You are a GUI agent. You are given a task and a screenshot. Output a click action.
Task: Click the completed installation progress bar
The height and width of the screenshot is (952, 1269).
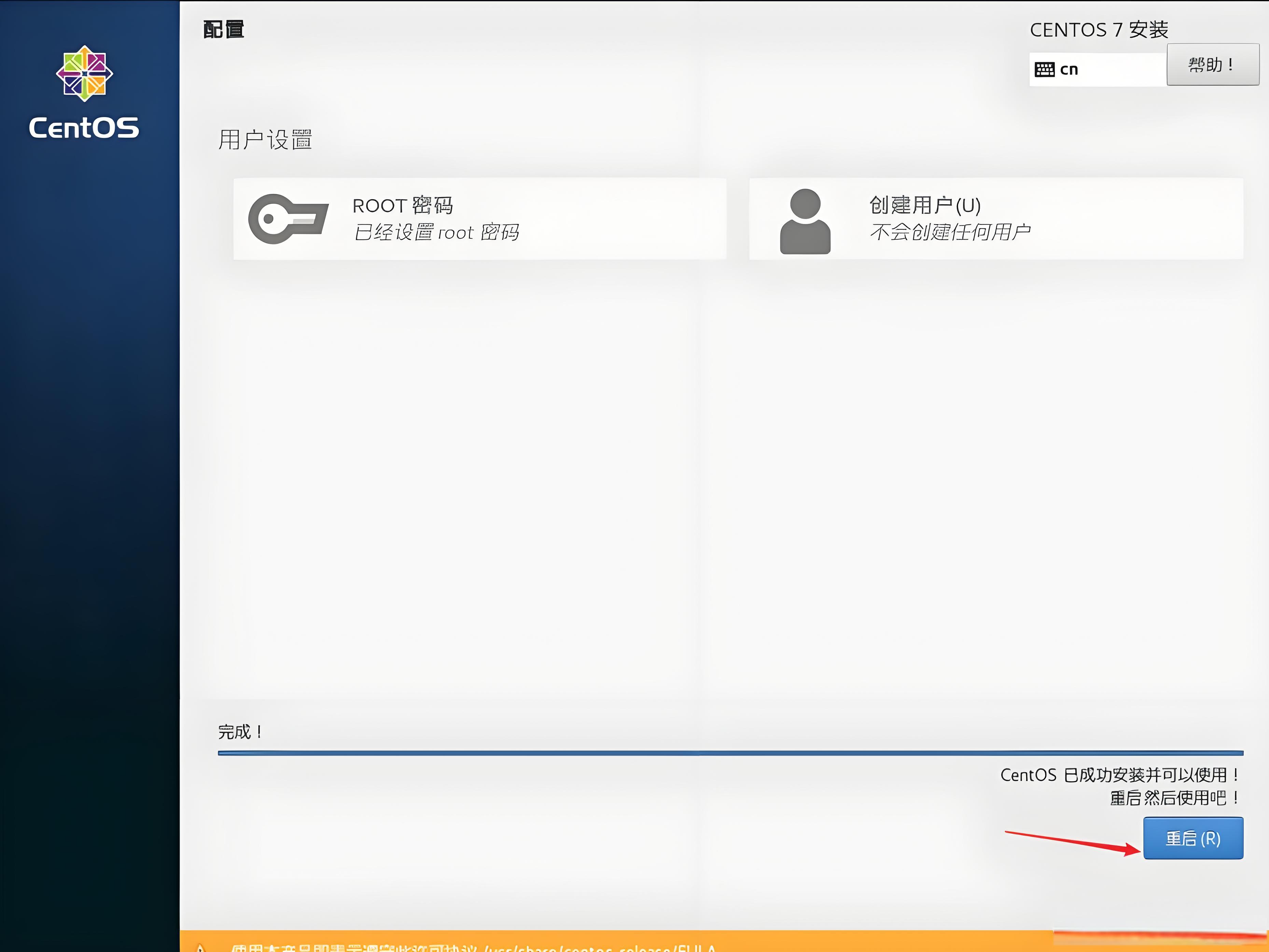click(730, 753)
